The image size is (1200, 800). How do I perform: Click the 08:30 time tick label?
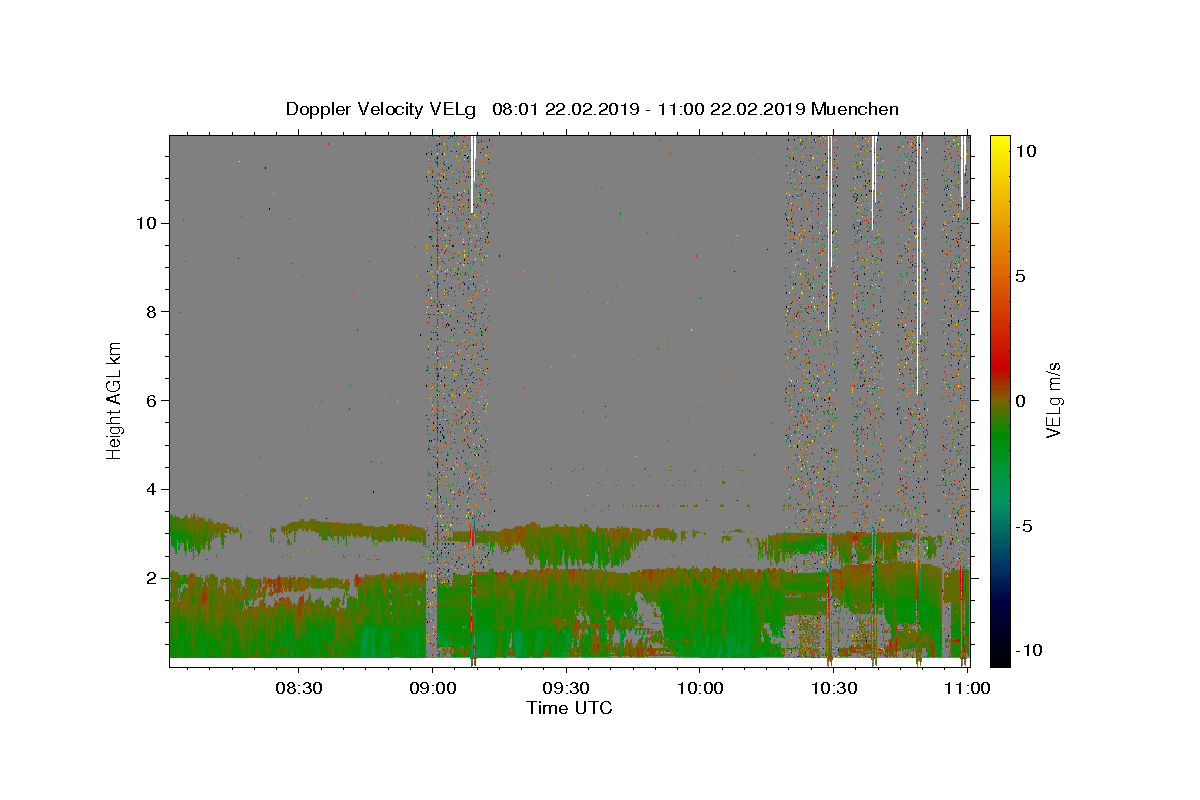click(x=299, y=688)
